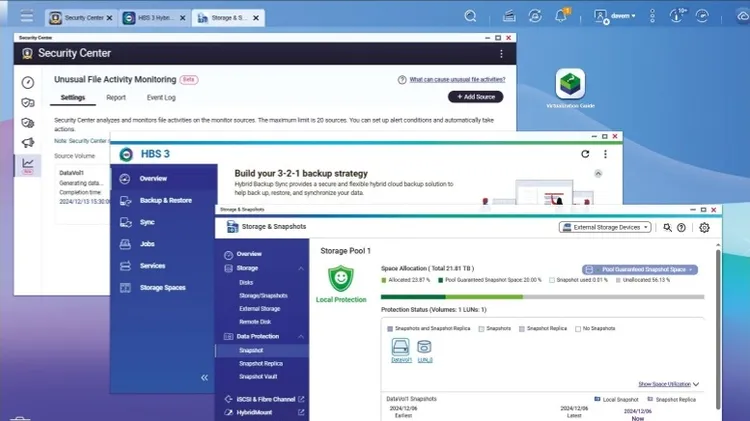Switch to the HBS 3 taskbar tab

150,18
